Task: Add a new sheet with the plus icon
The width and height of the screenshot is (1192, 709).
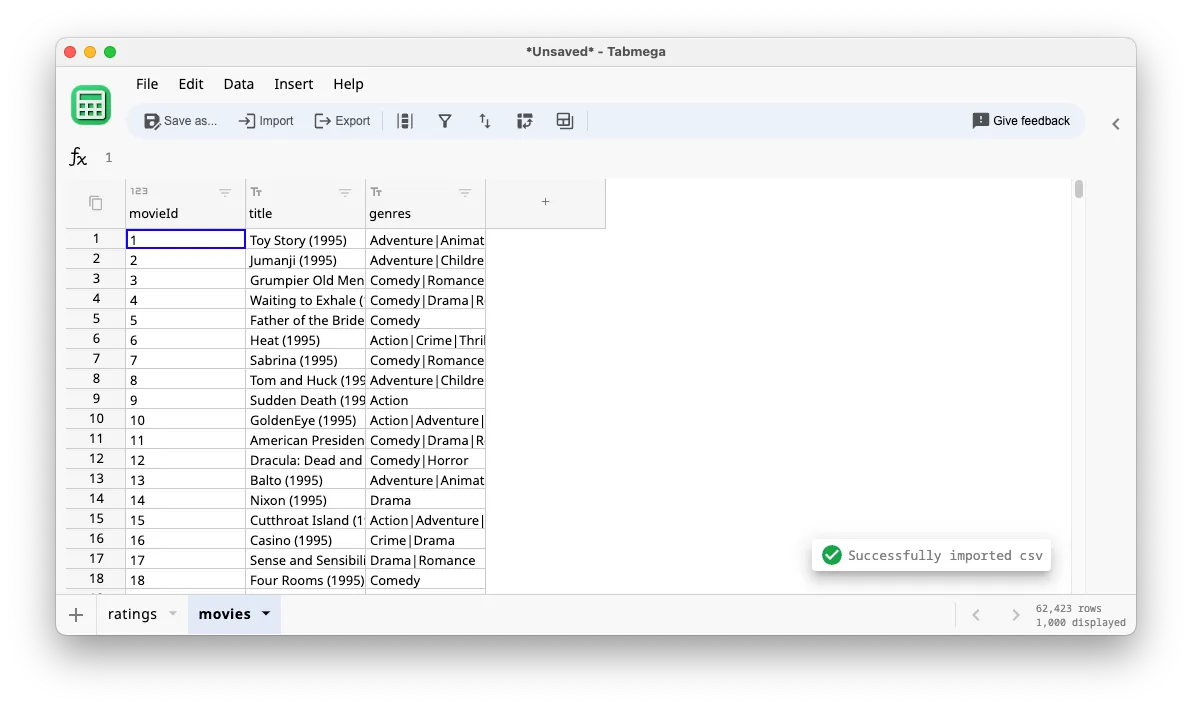Action: click(x=76, y=614)
